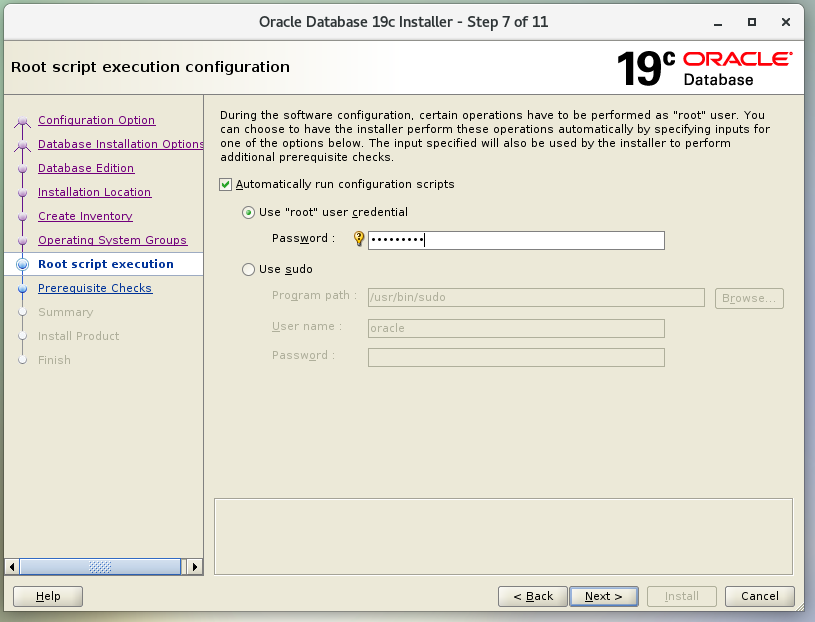The image size is (815, 622).
Task: Click the Prerequisite Checks step bullet icon
Action: (22, 289)
